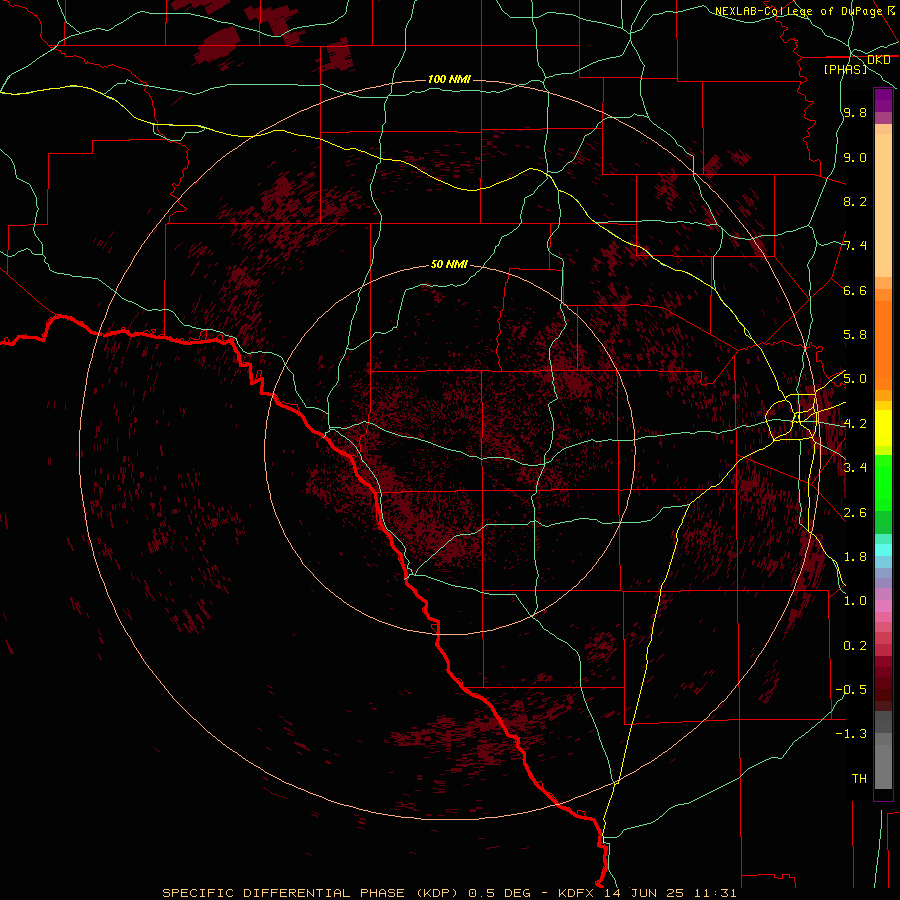This screenshot has height=900, width=900.
Task: Click the dark orange segment of the color bar
Action: (883, 346)
